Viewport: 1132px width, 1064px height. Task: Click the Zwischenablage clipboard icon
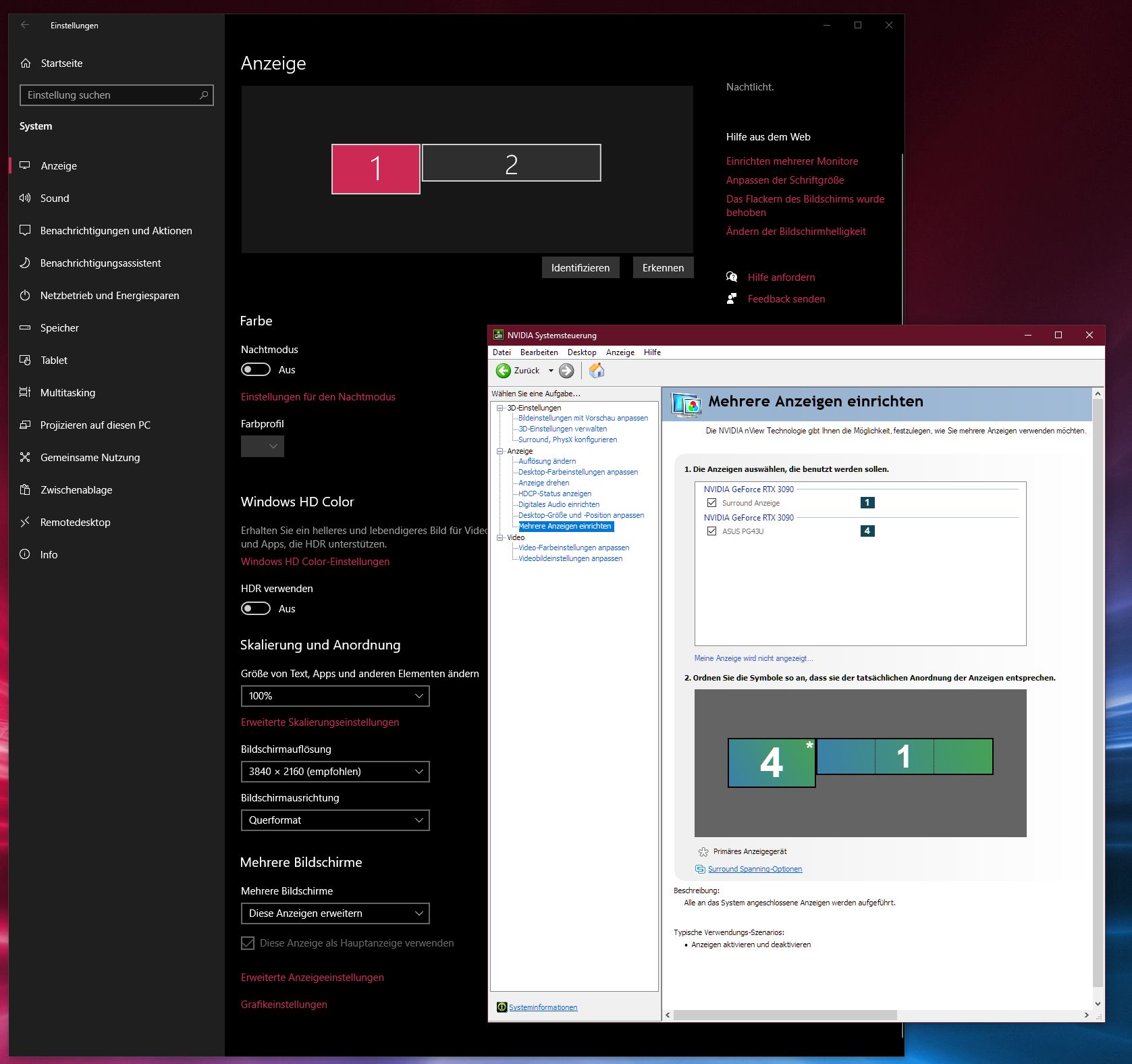pyautogui.click(x=25, y=489)
